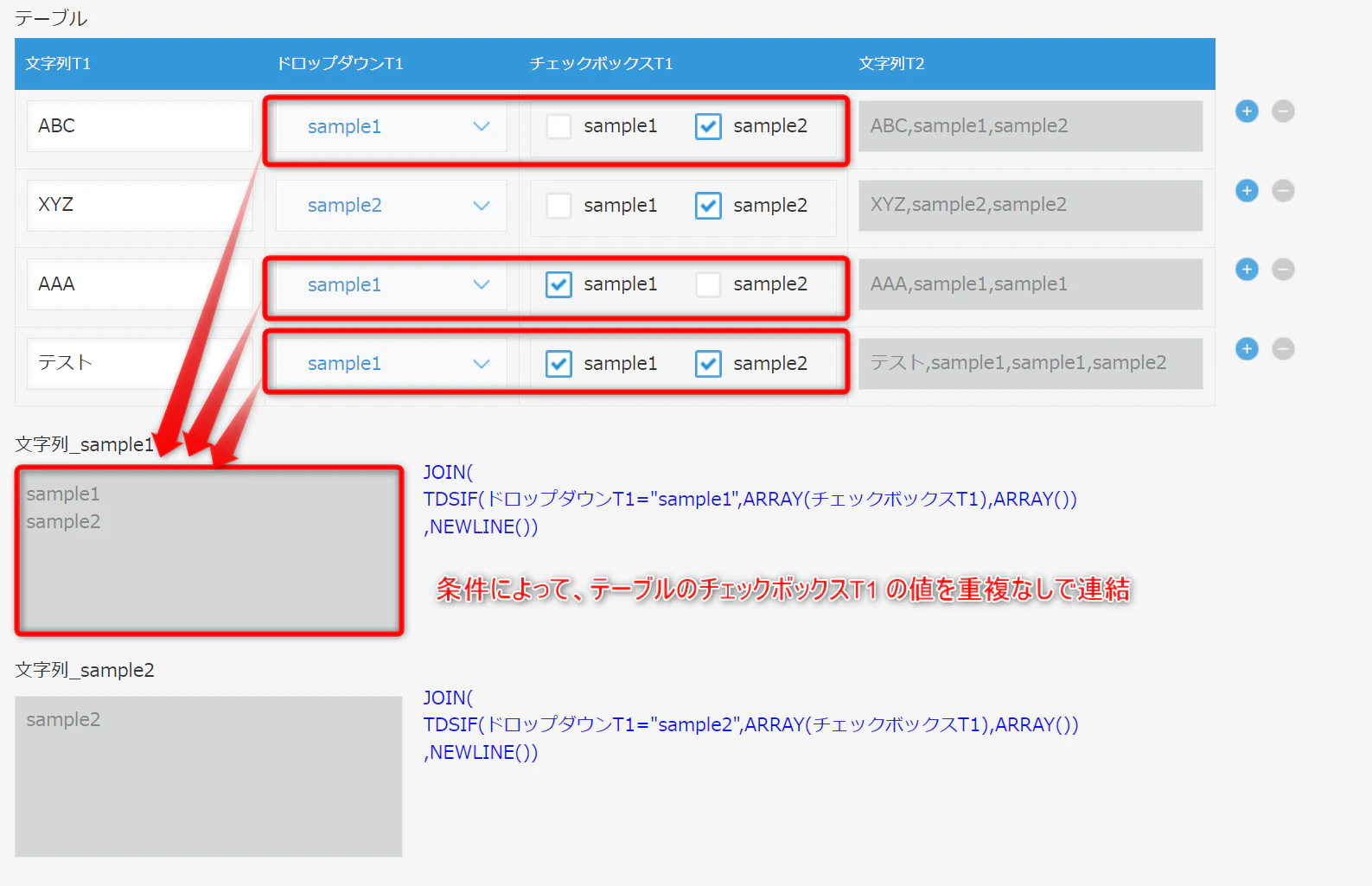Image resolution: width=1372 pixels, height=886 pixels.
Task: Uncheck sample1 checkbox in テスト row
Action: click(558, 364)
